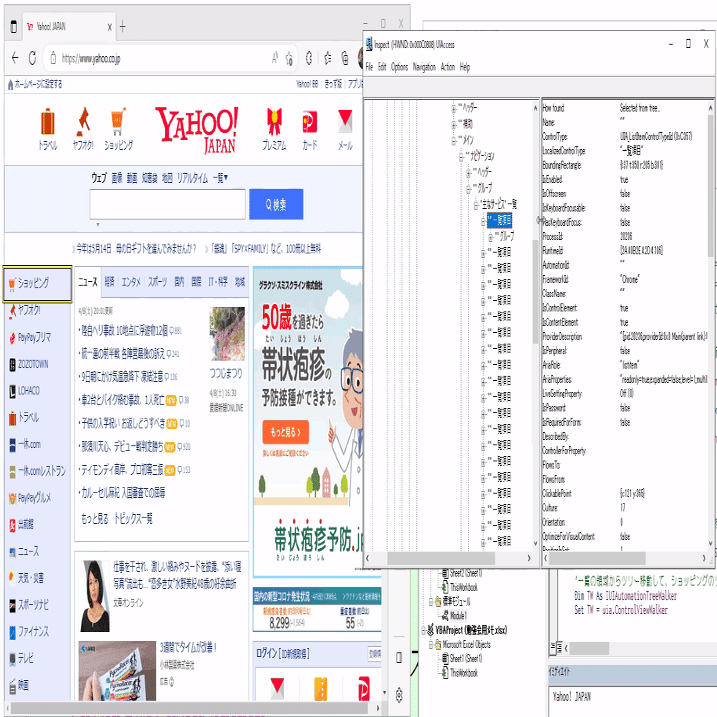Collapse VBAProject (勉強会用メモ.xlsx) node
Screen dimensions: 717x717
pyautogui.click(x=423, y=630)
